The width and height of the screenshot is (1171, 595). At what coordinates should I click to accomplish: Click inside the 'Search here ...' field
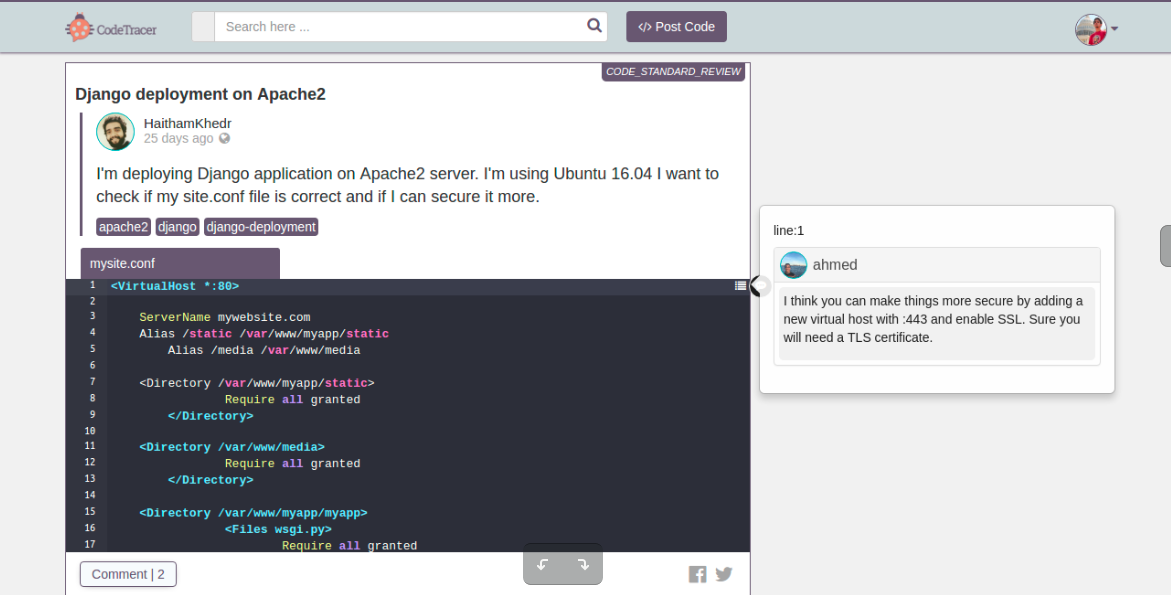400,27
